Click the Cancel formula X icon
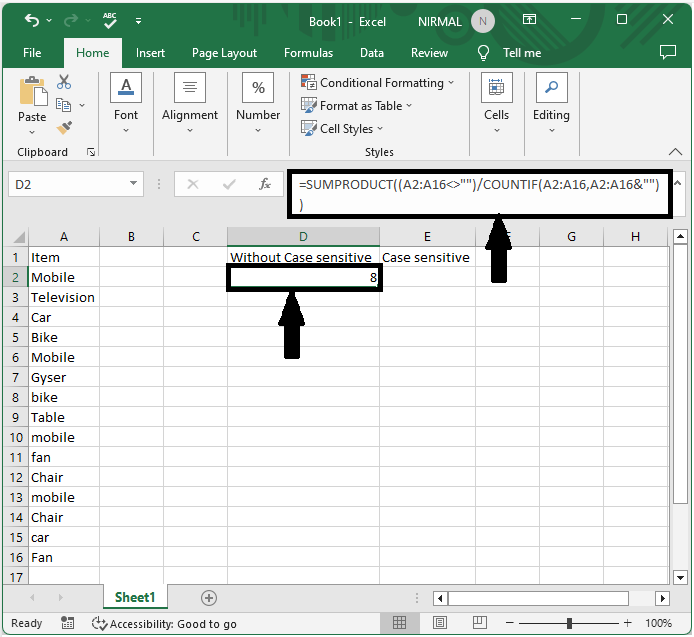 point(193,184)
